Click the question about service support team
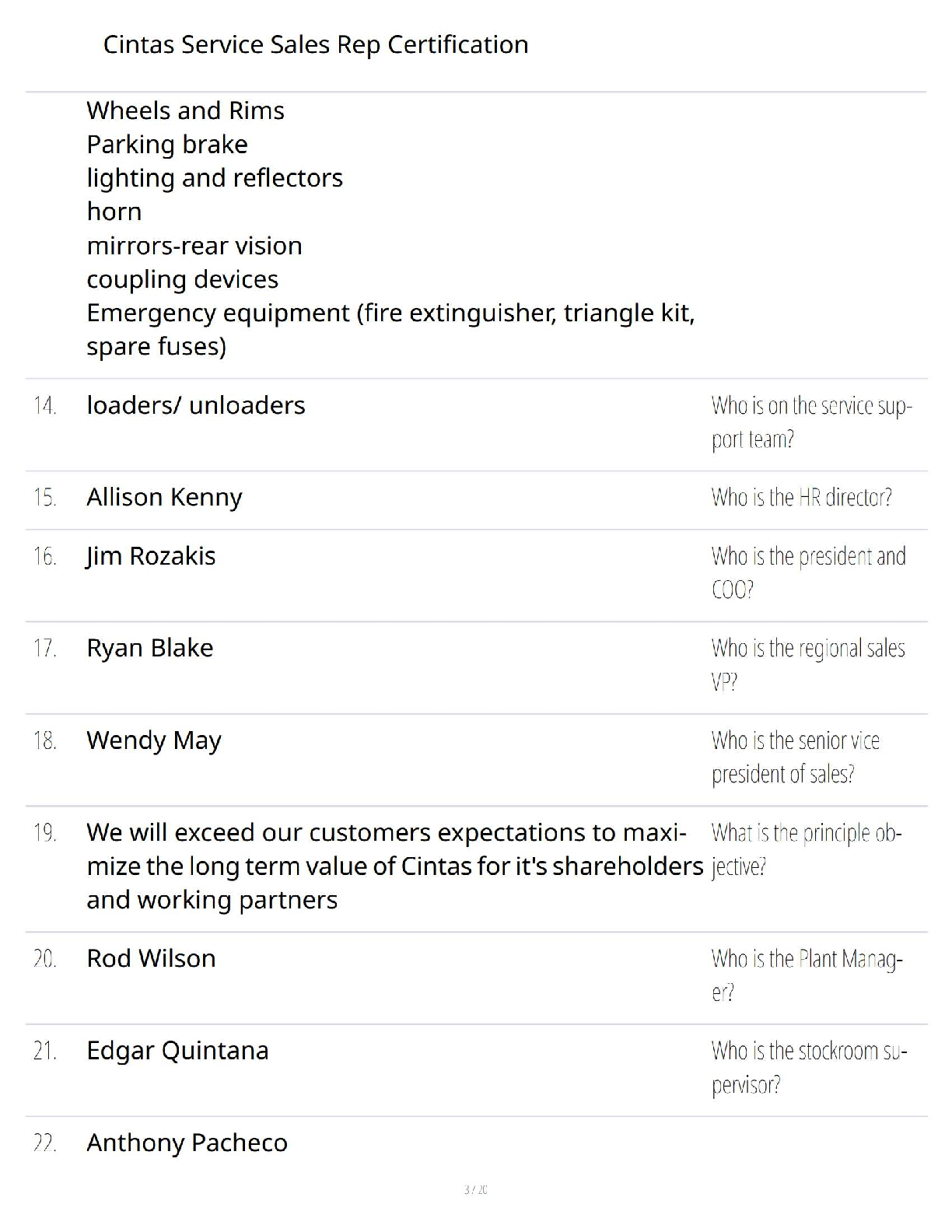 (811, 422)
